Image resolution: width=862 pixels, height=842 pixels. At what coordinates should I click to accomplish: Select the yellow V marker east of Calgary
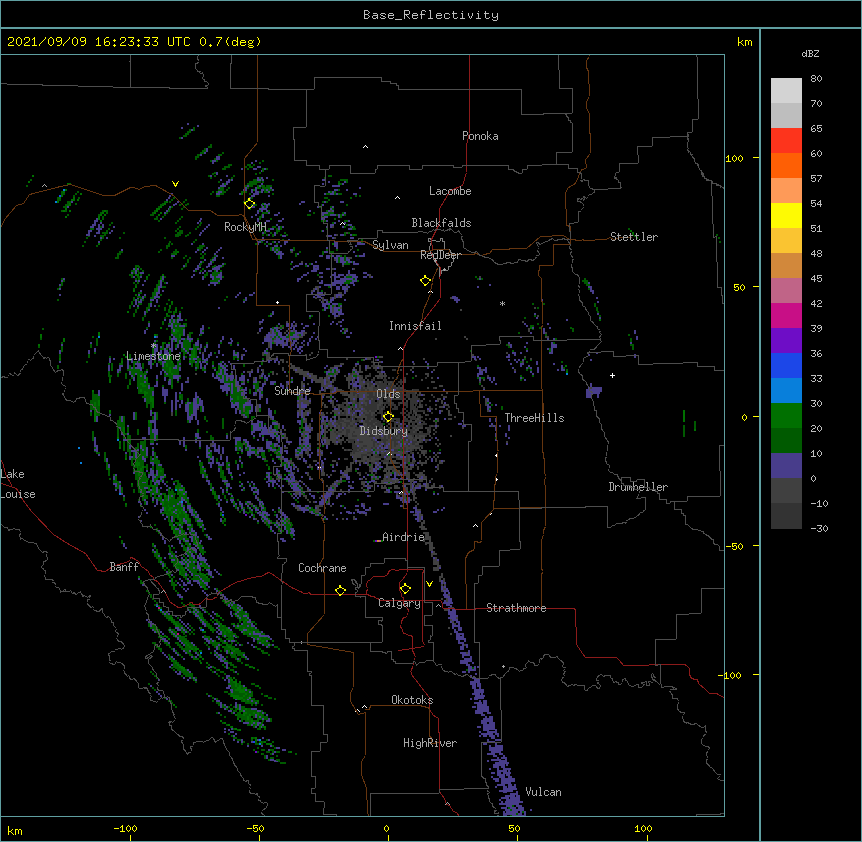click(429, 584)
